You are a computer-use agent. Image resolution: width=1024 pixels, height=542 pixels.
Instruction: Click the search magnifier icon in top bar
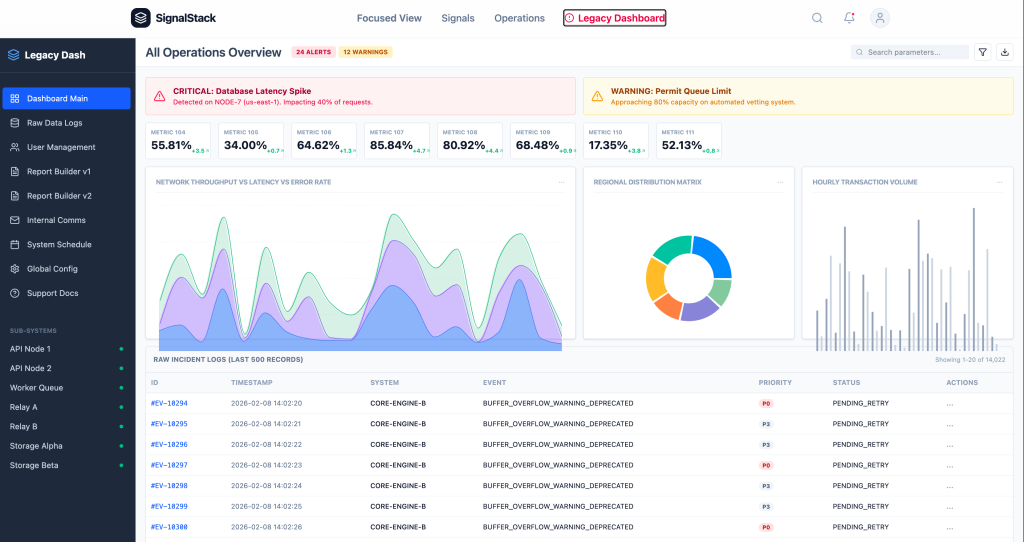tap(817, 18)
